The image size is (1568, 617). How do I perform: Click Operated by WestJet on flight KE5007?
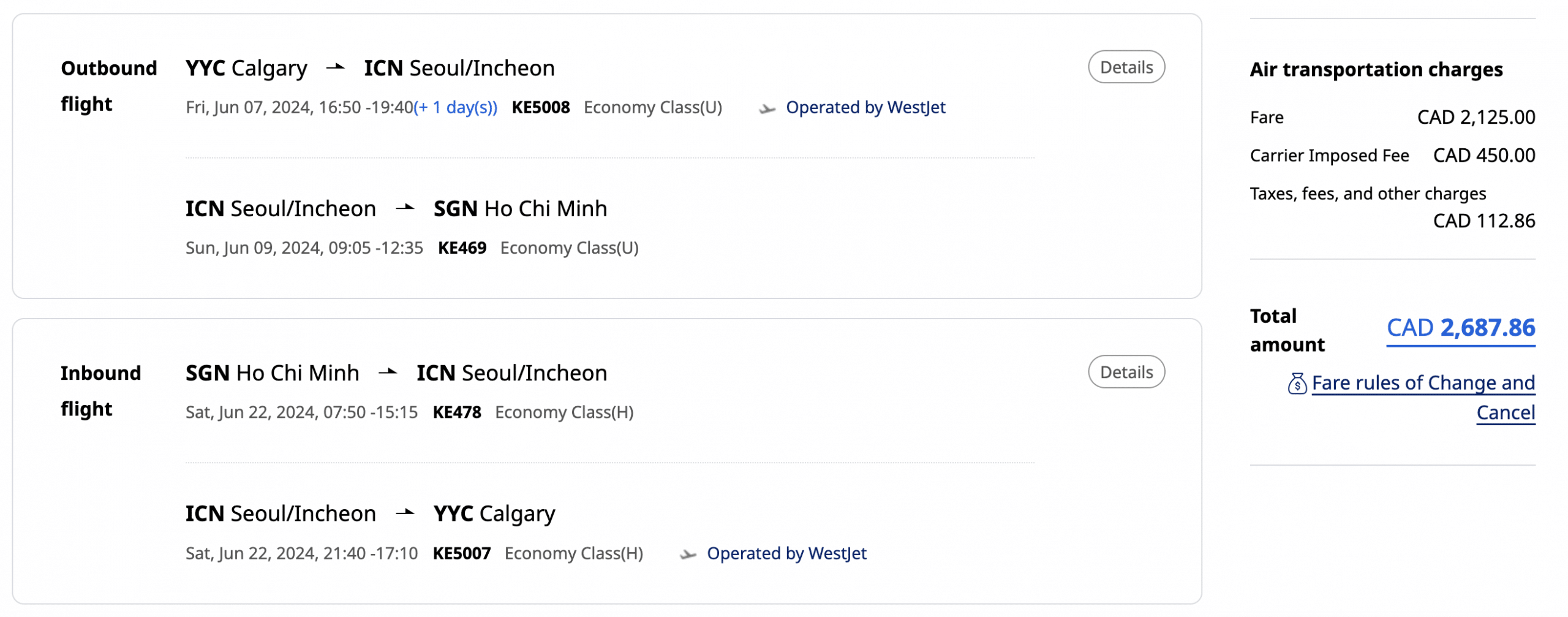[x=786, y=553]
